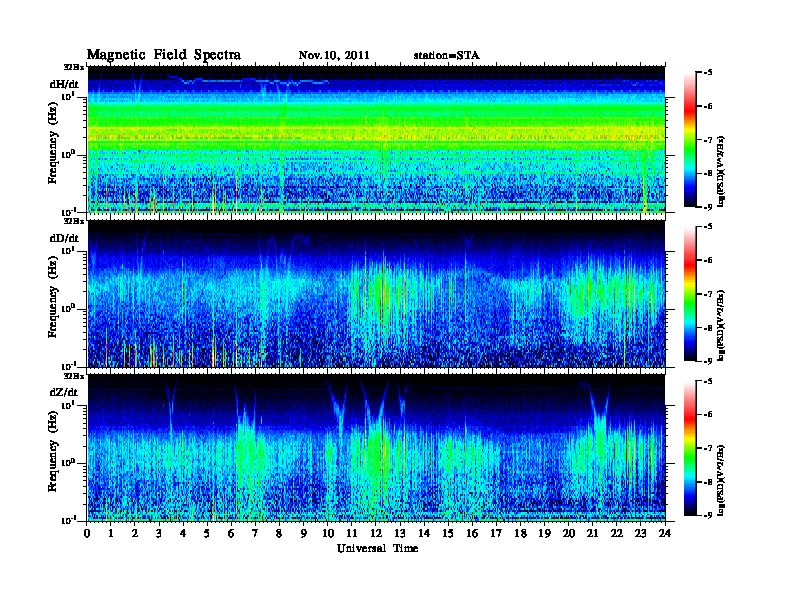Select the dH/dt spectrogram plot area
792x612 pixels.
click(376, 139)
